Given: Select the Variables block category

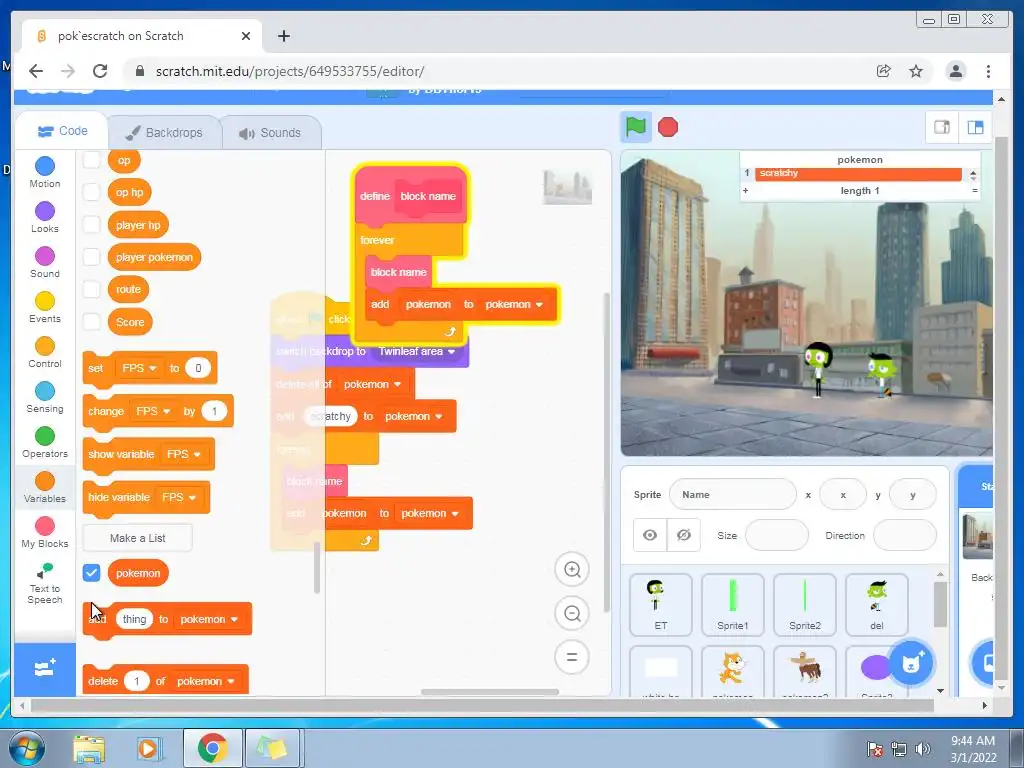Looking at the screenshot, I should click(44, 488).
